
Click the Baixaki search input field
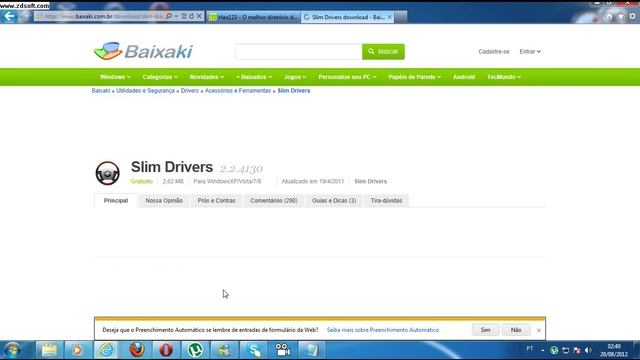click(299, 51)
